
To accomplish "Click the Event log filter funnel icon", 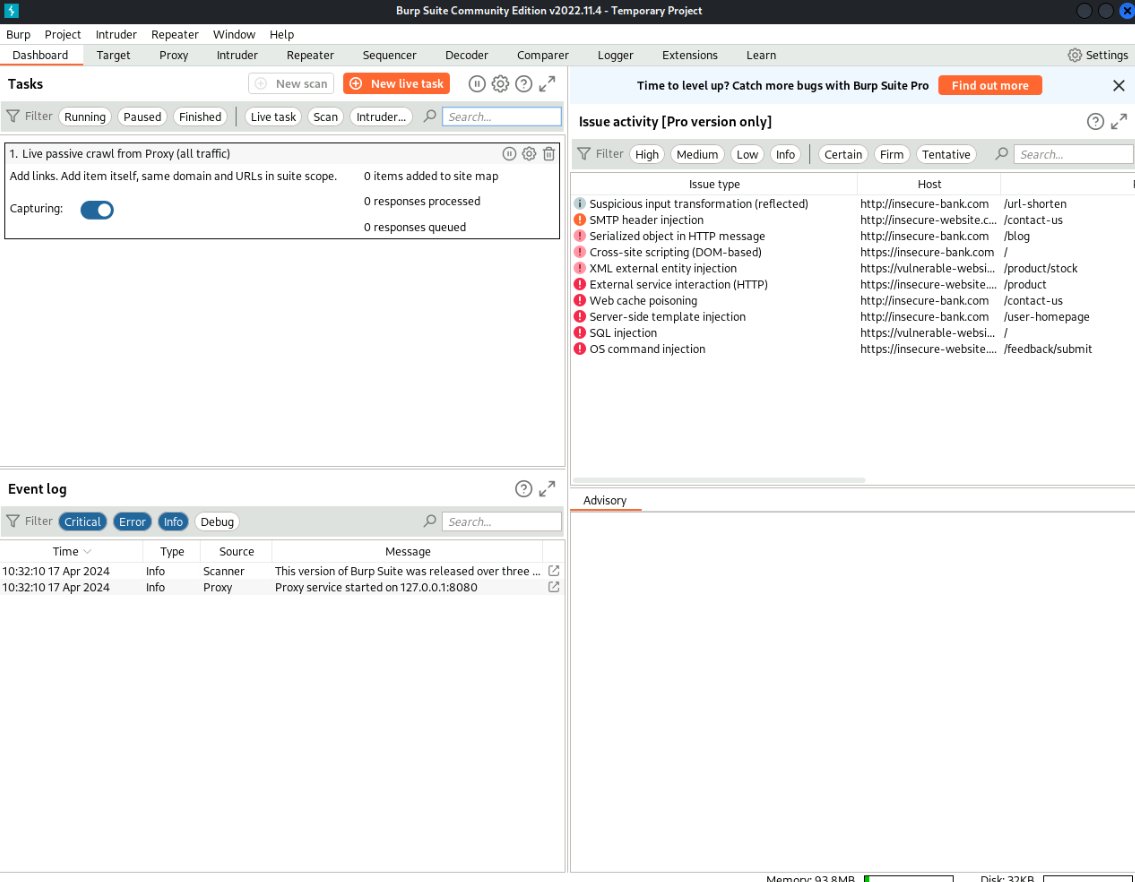I will (x=13, y=521).
